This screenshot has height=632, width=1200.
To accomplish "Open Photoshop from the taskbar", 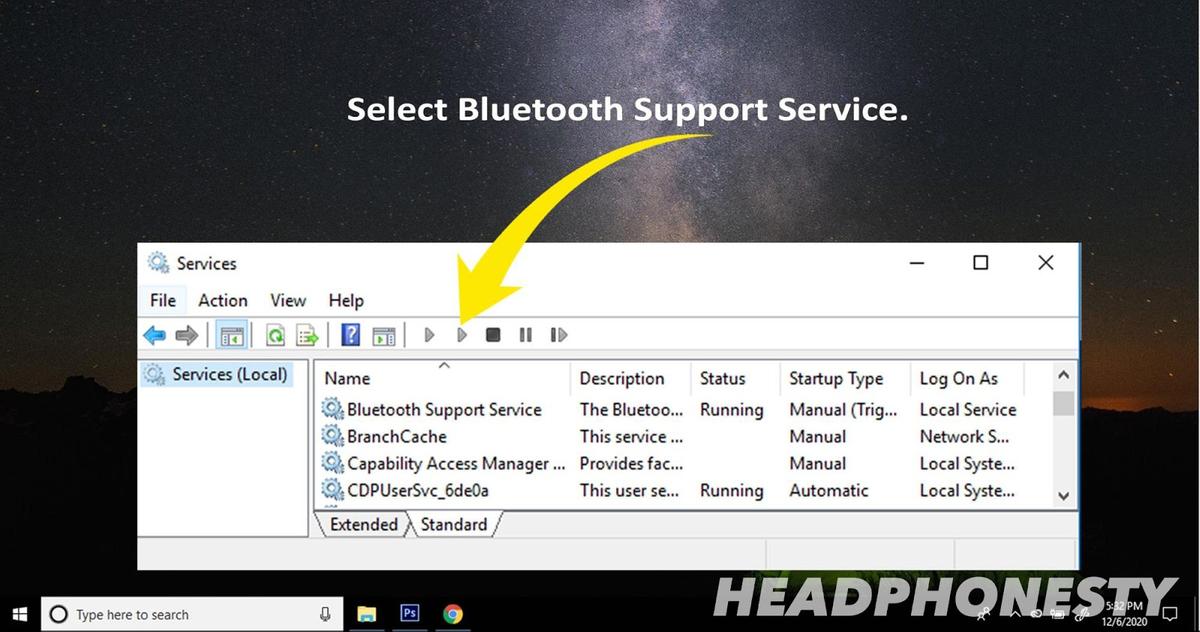I will (410, 614).
